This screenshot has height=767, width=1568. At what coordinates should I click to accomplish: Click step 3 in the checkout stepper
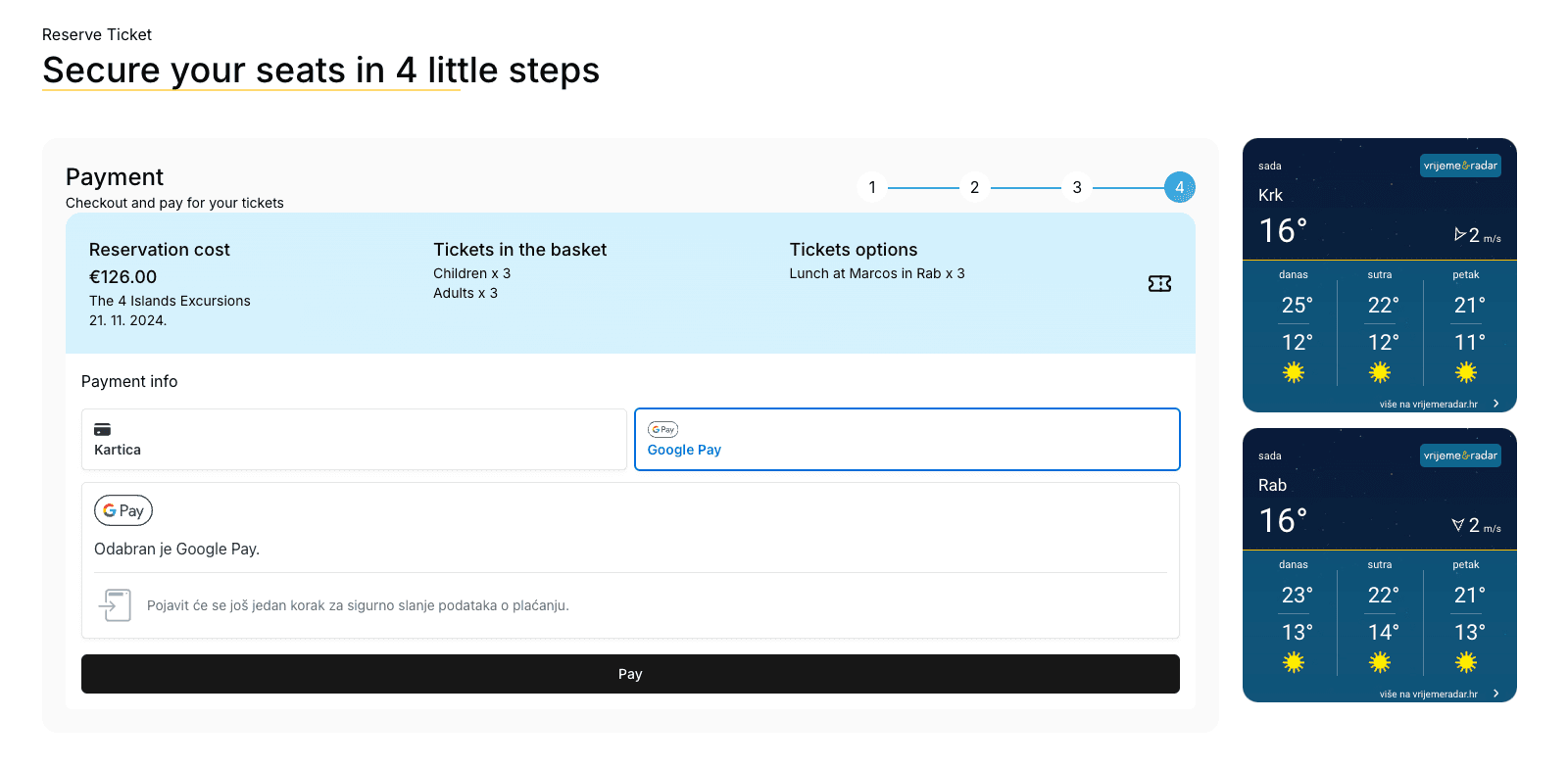point(1077,186)
